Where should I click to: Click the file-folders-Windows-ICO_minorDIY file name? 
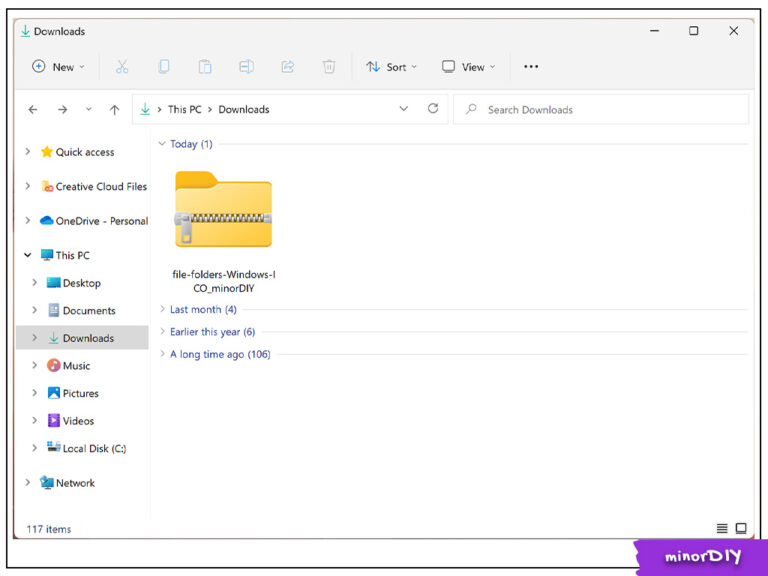tap(224, 281)
